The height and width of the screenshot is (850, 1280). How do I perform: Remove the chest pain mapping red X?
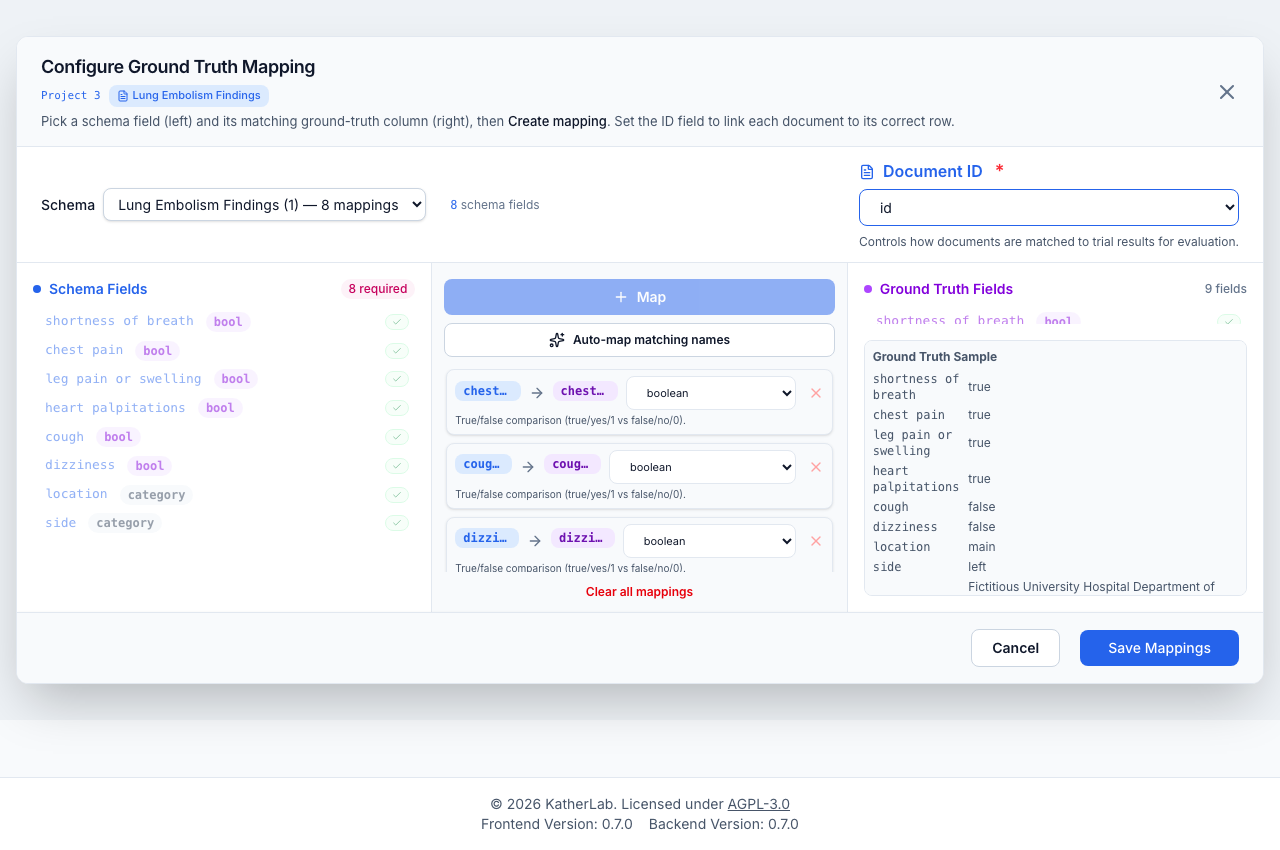(x=816, y=393)
